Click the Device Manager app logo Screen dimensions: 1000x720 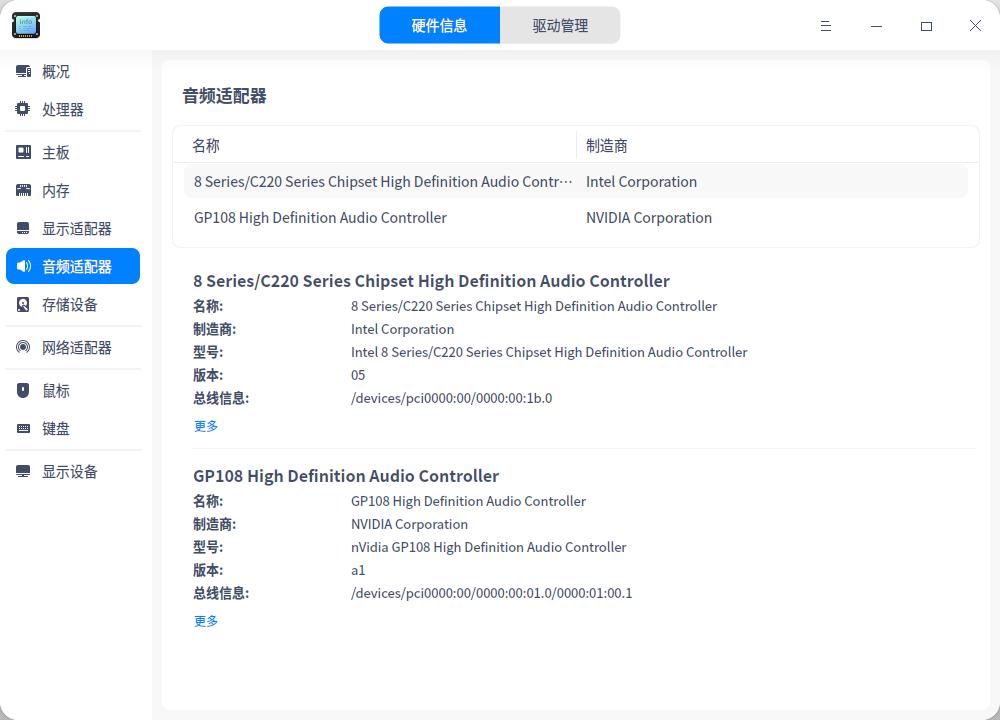25,25
